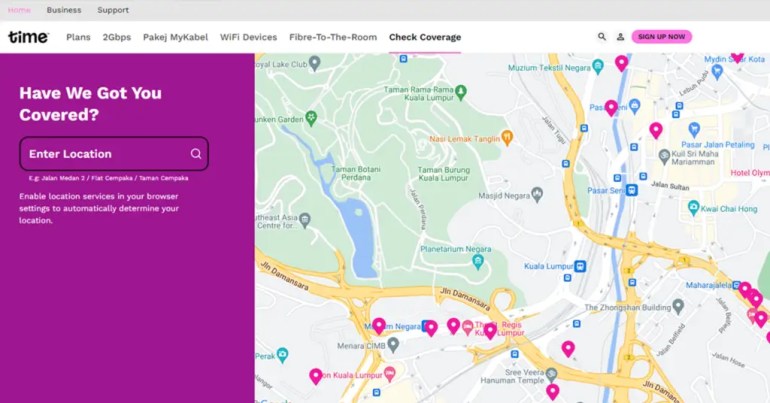This screenshot has height=403, width=770.
Task: Click the Masjid Negara map marker
Action: click(x=537, y=194)
